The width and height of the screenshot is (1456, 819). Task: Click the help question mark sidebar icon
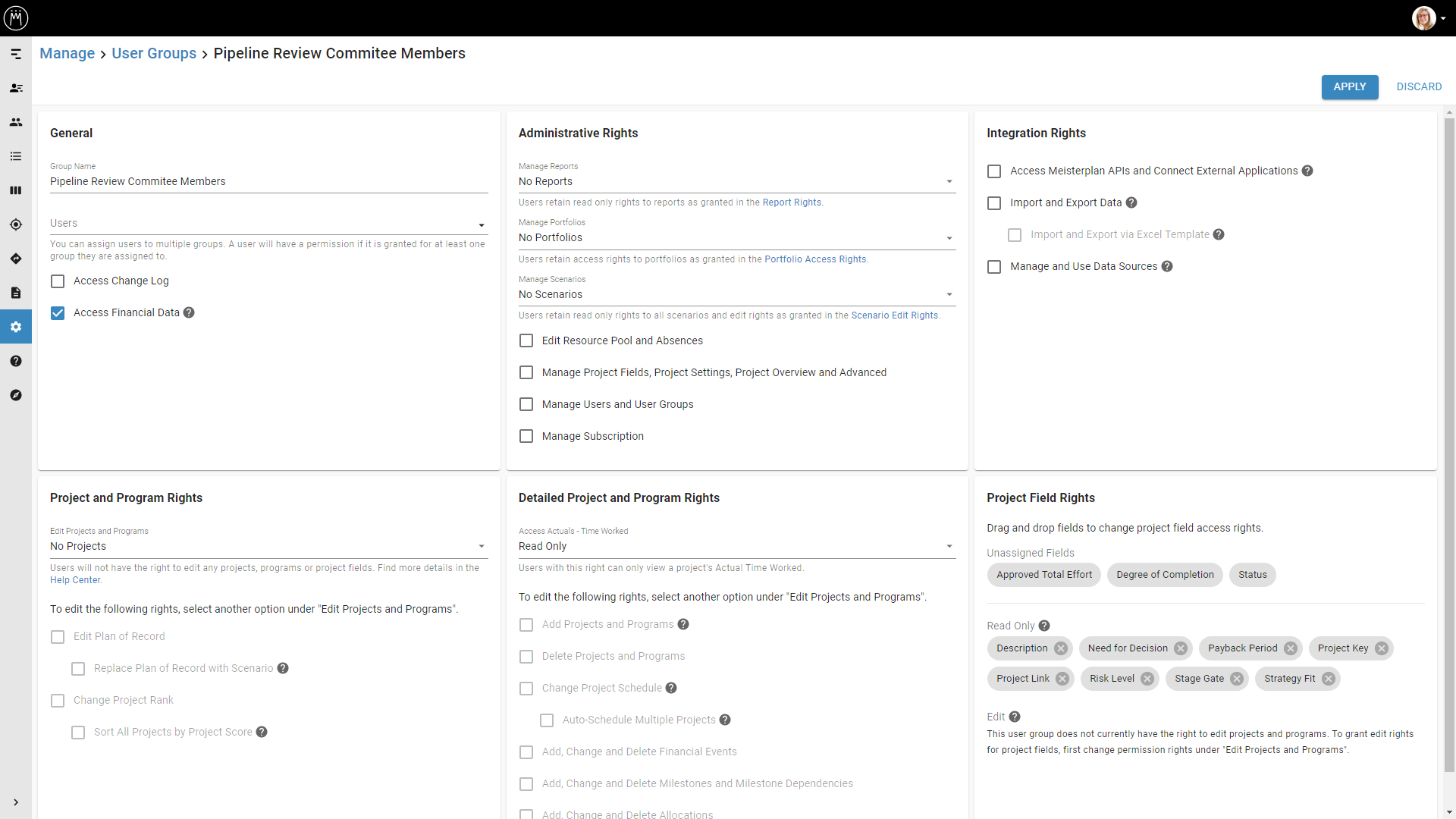click(x=16, y=361)
